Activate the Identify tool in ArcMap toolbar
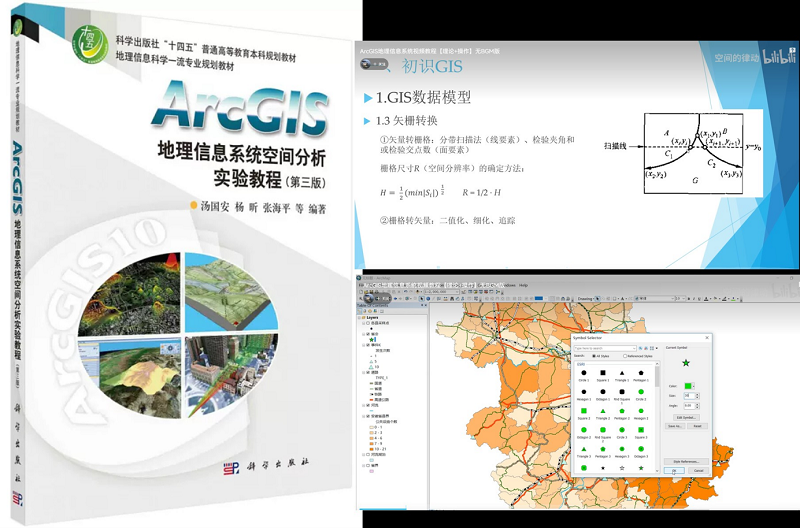 pos(428,298)
